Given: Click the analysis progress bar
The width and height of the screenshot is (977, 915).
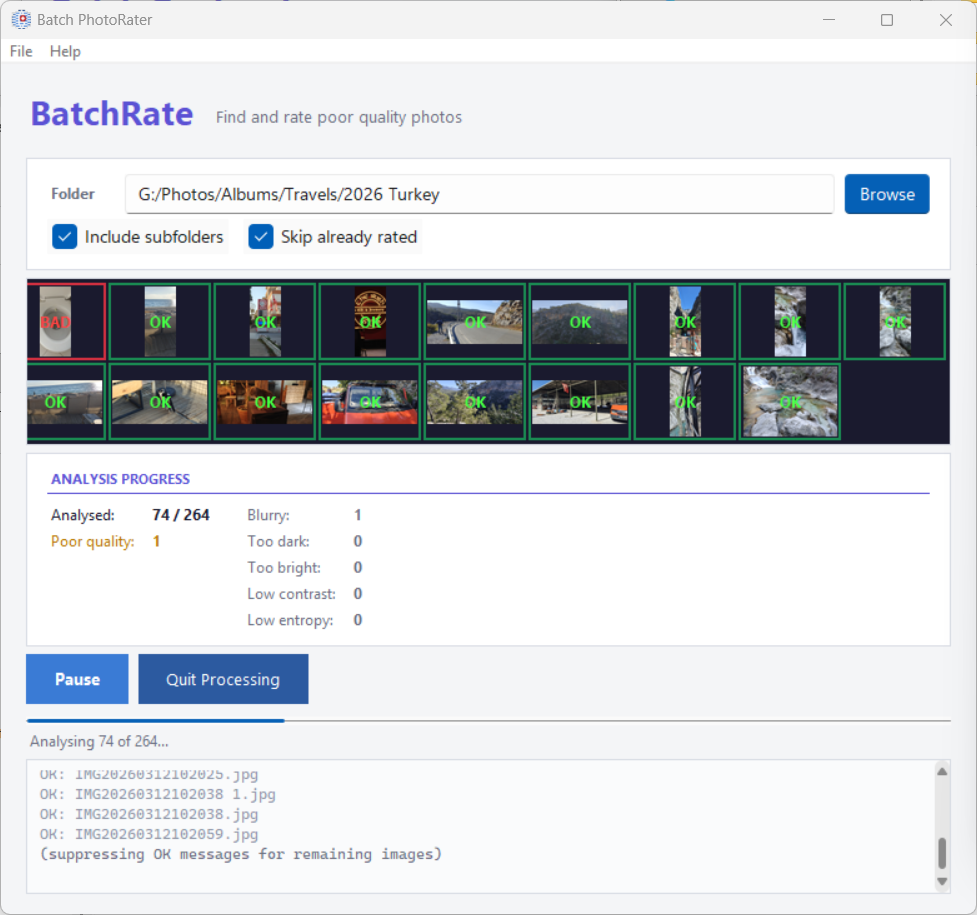Looking at the screenshot, I should point(488,720).
